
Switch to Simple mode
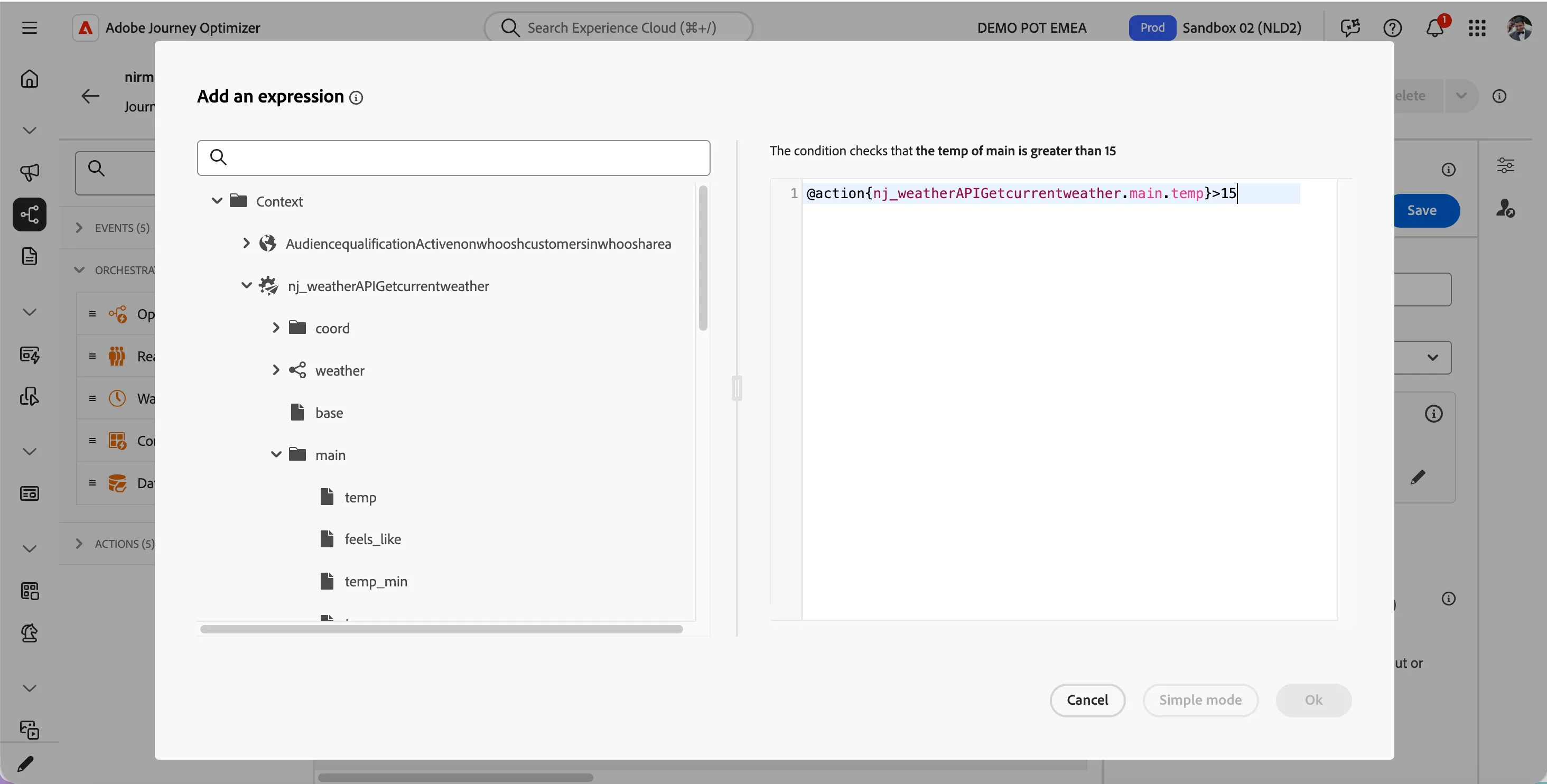(x=1200, y=700)
